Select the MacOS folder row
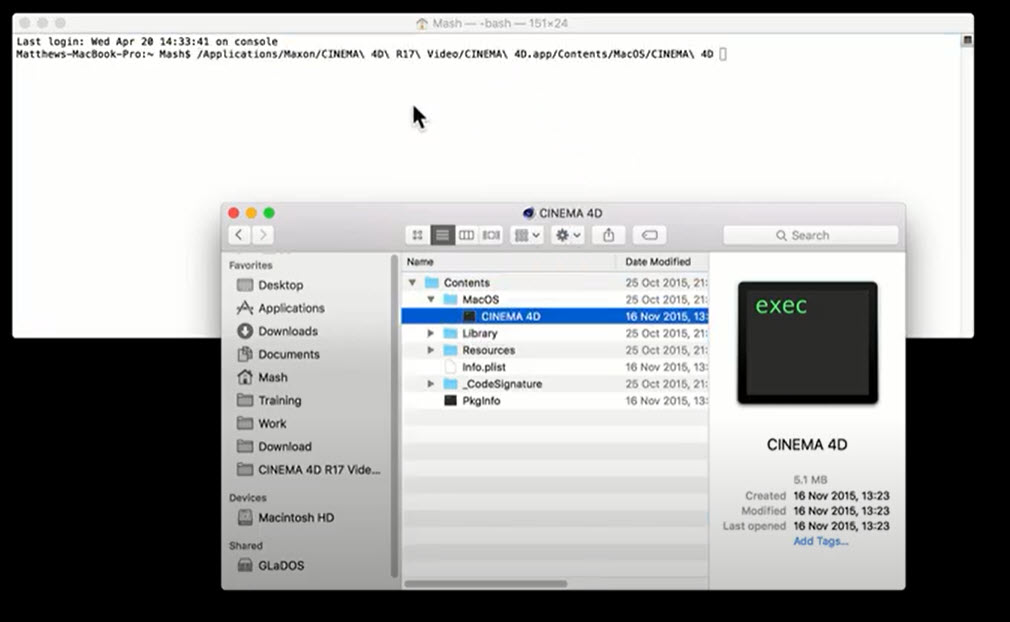This screenshot has width=1010, height=622. click(x=555, y=299)
